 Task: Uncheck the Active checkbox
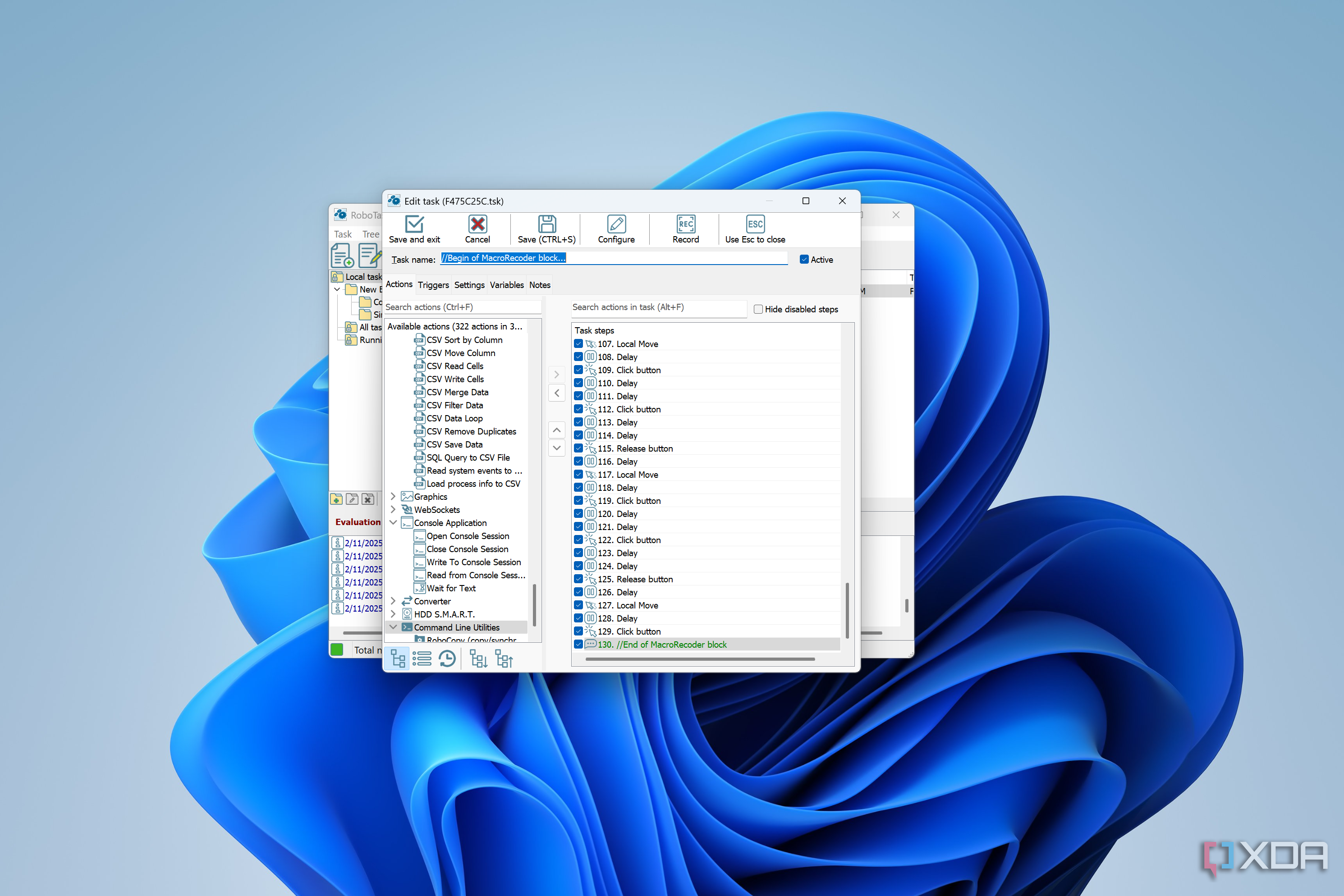tap(804, 260)
